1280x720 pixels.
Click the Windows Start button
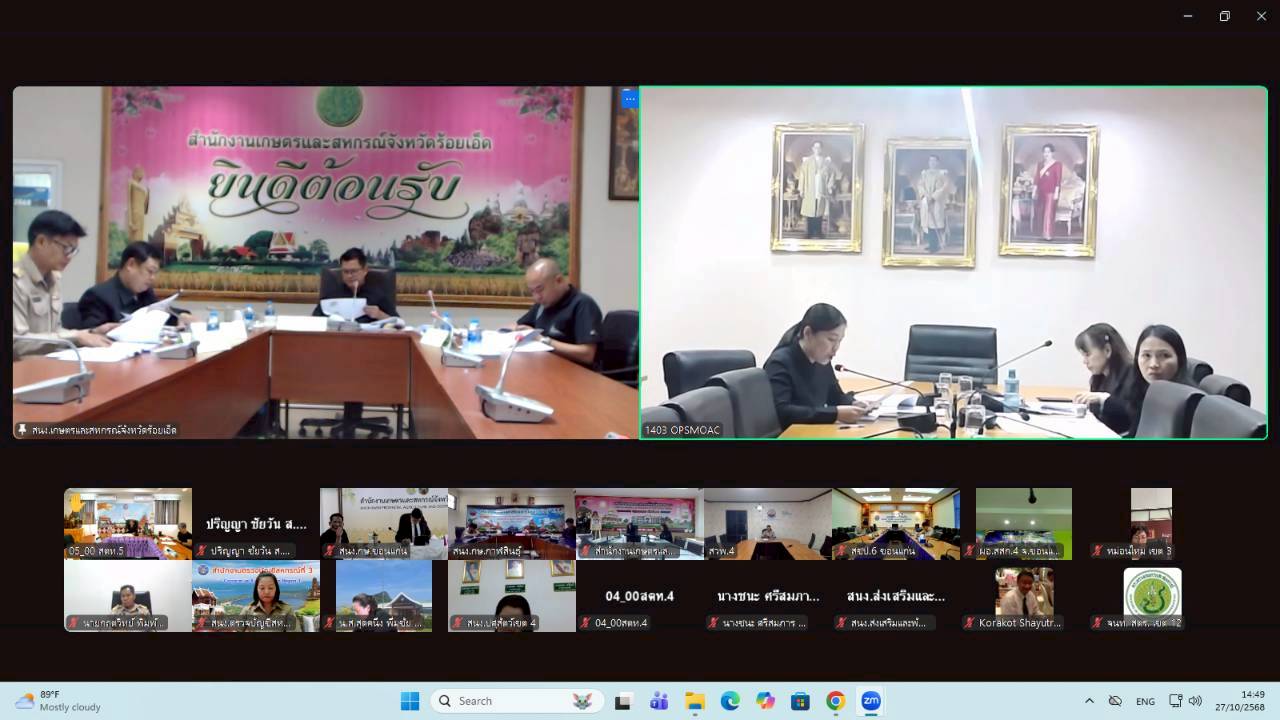[x=410, y=701]
